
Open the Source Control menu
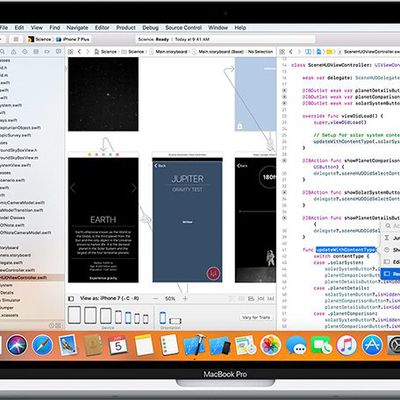(184, 28)
